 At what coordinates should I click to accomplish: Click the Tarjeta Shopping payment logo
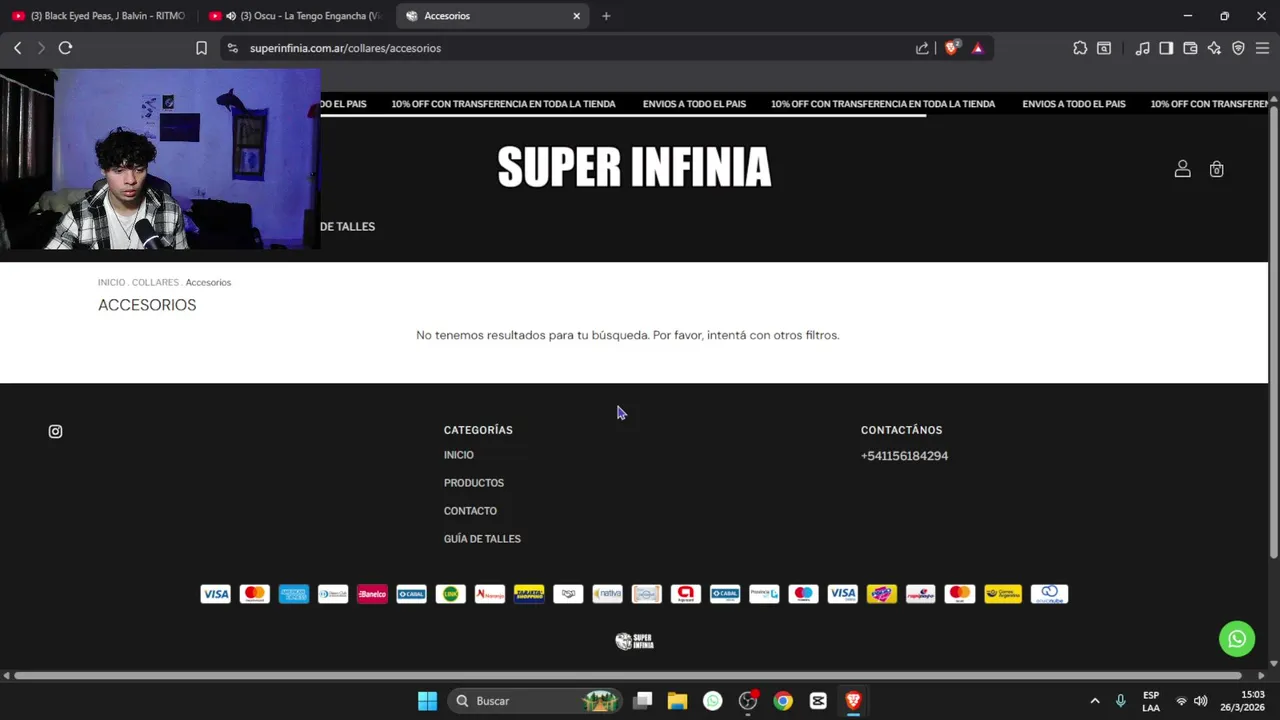point(529,594)
